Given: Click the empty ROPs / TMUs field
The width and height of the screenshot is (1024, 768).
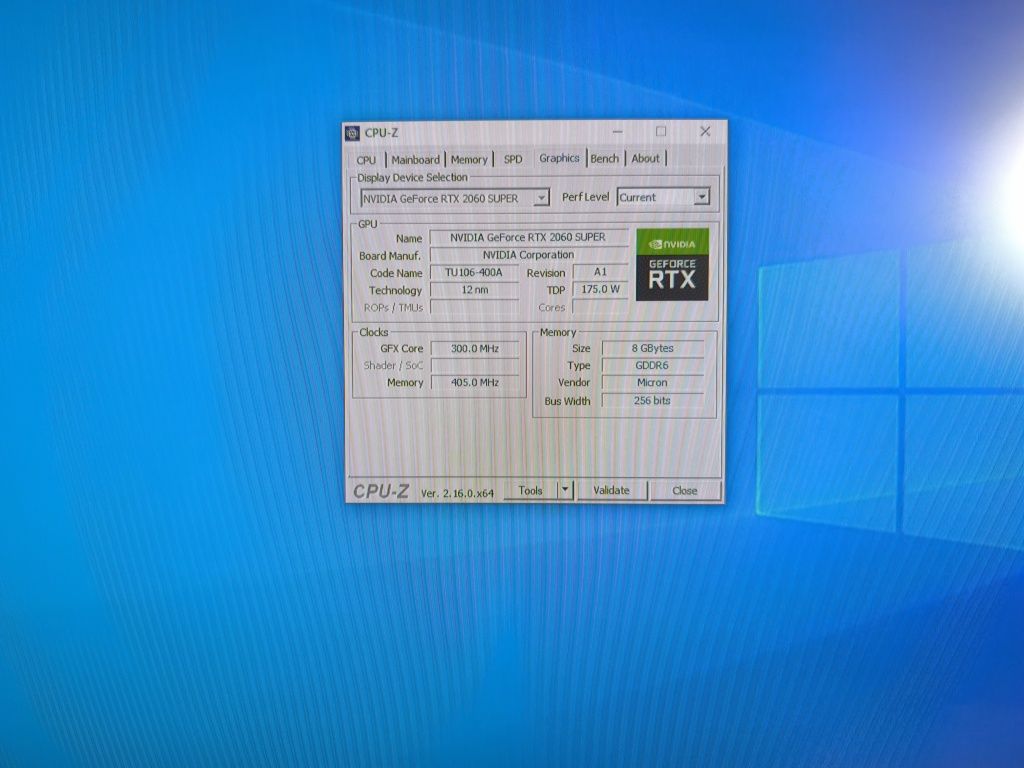Looking at the screenshot, I should pos(474,308).
